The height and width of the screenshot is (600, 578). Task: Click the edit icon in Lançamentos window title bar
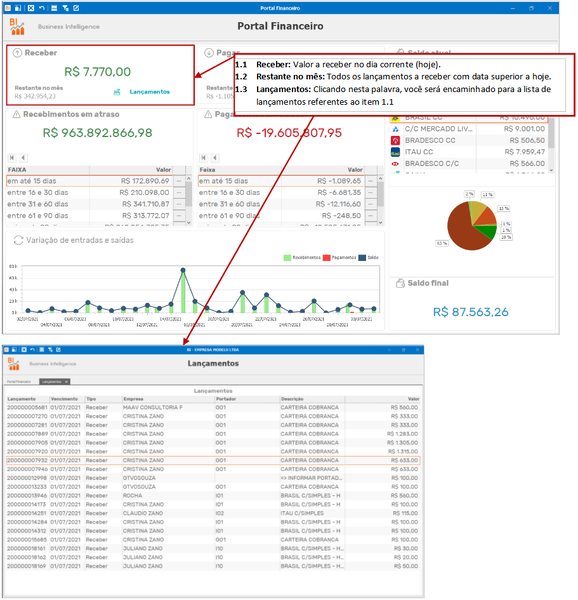tap(59, 350)
